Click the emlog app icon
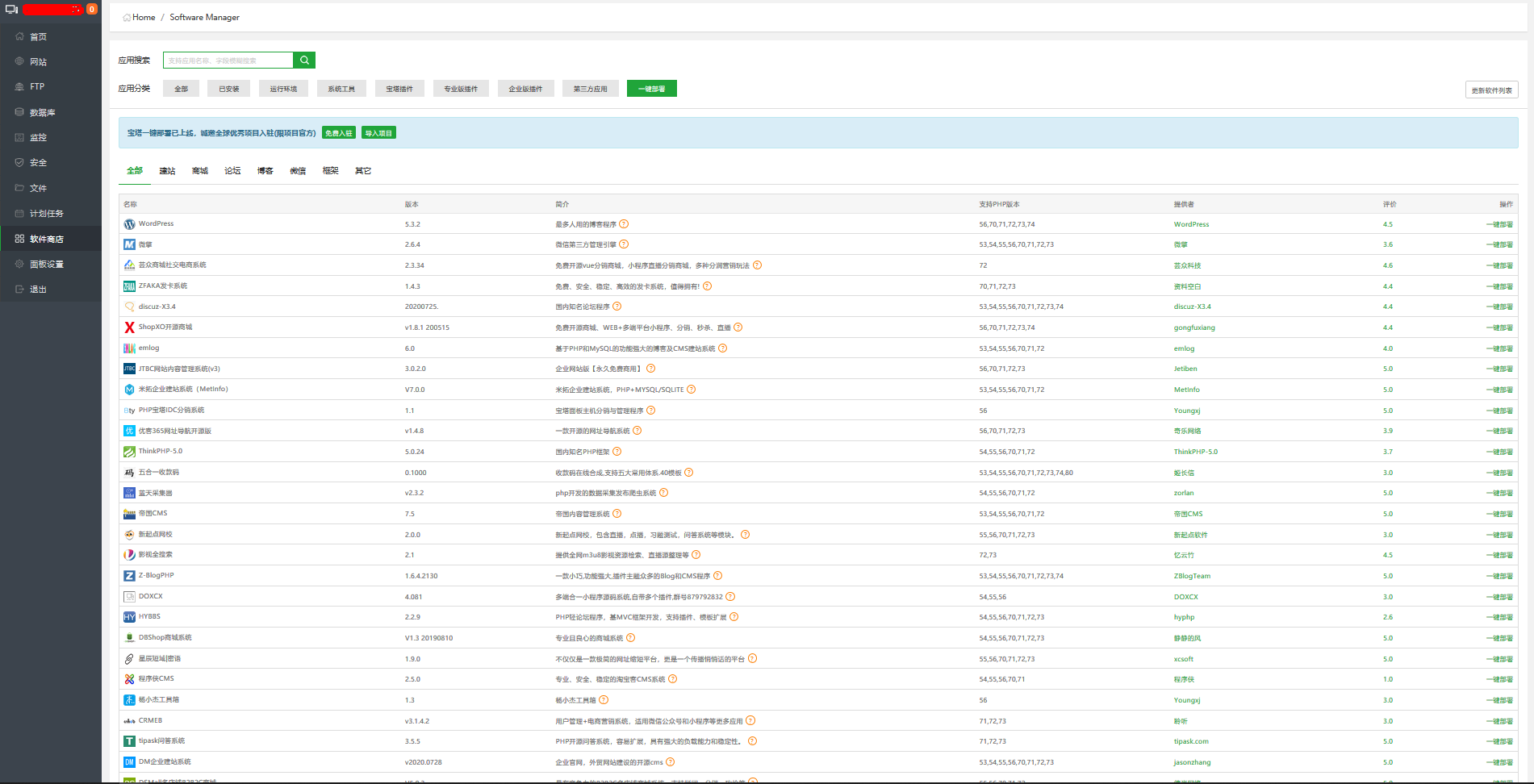Image resolution: width=1534 pixels, height=784 pixels. [129, 348]
